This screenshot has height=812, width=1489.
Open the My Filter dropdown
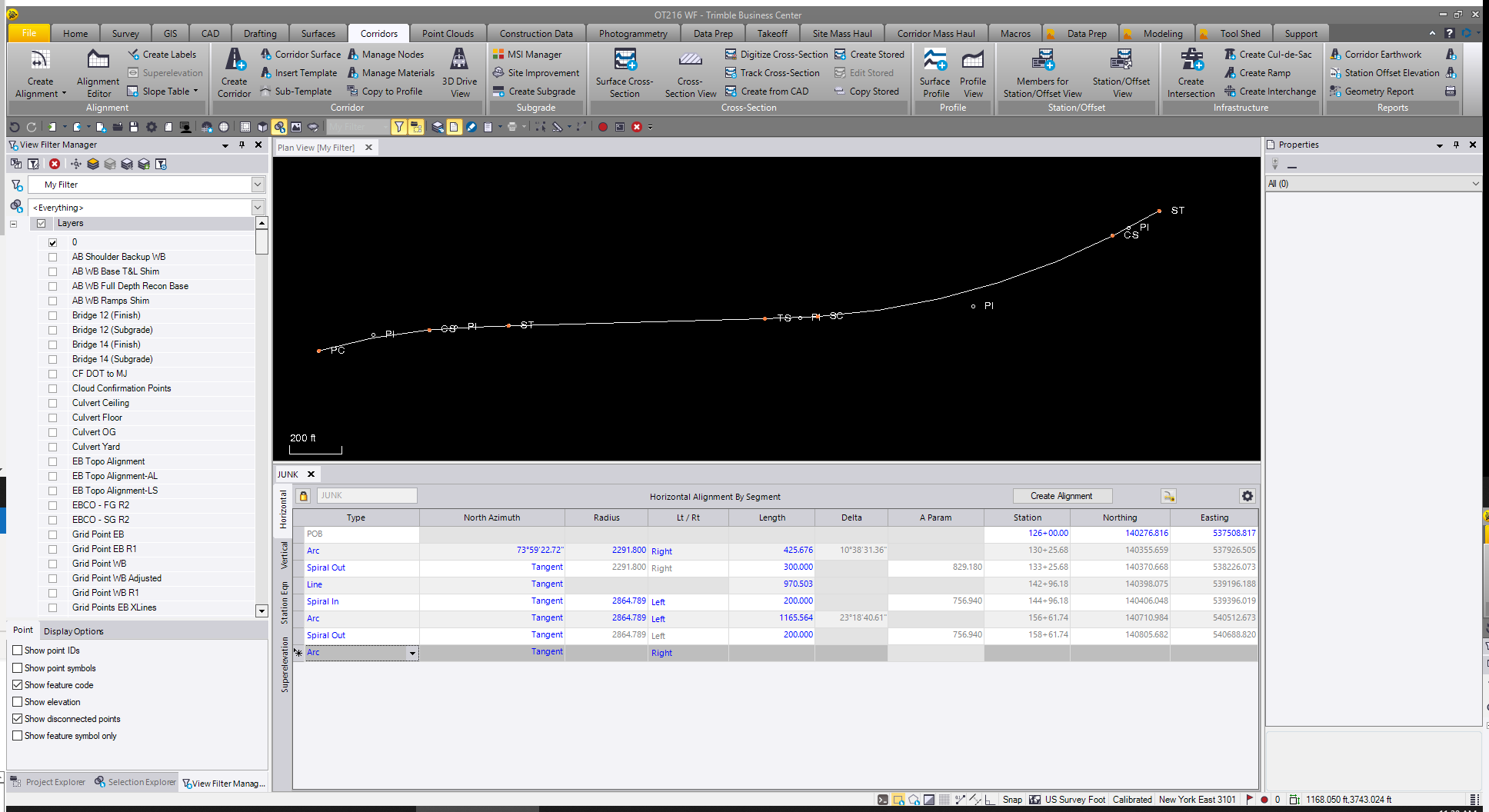point(258,185)
